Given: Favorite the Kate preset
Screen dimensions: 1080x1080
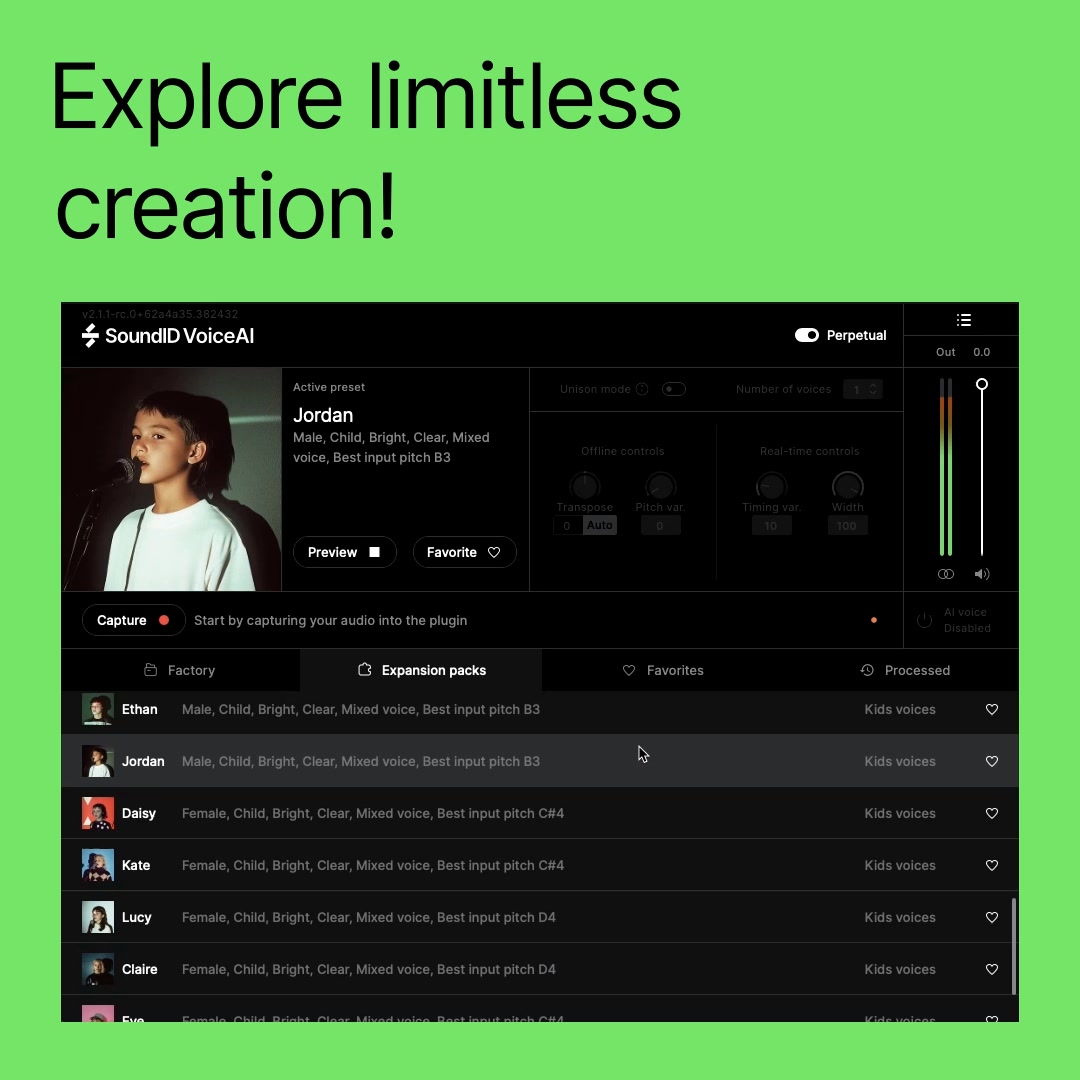Looking at the screenshot, I should coord(991,865).
